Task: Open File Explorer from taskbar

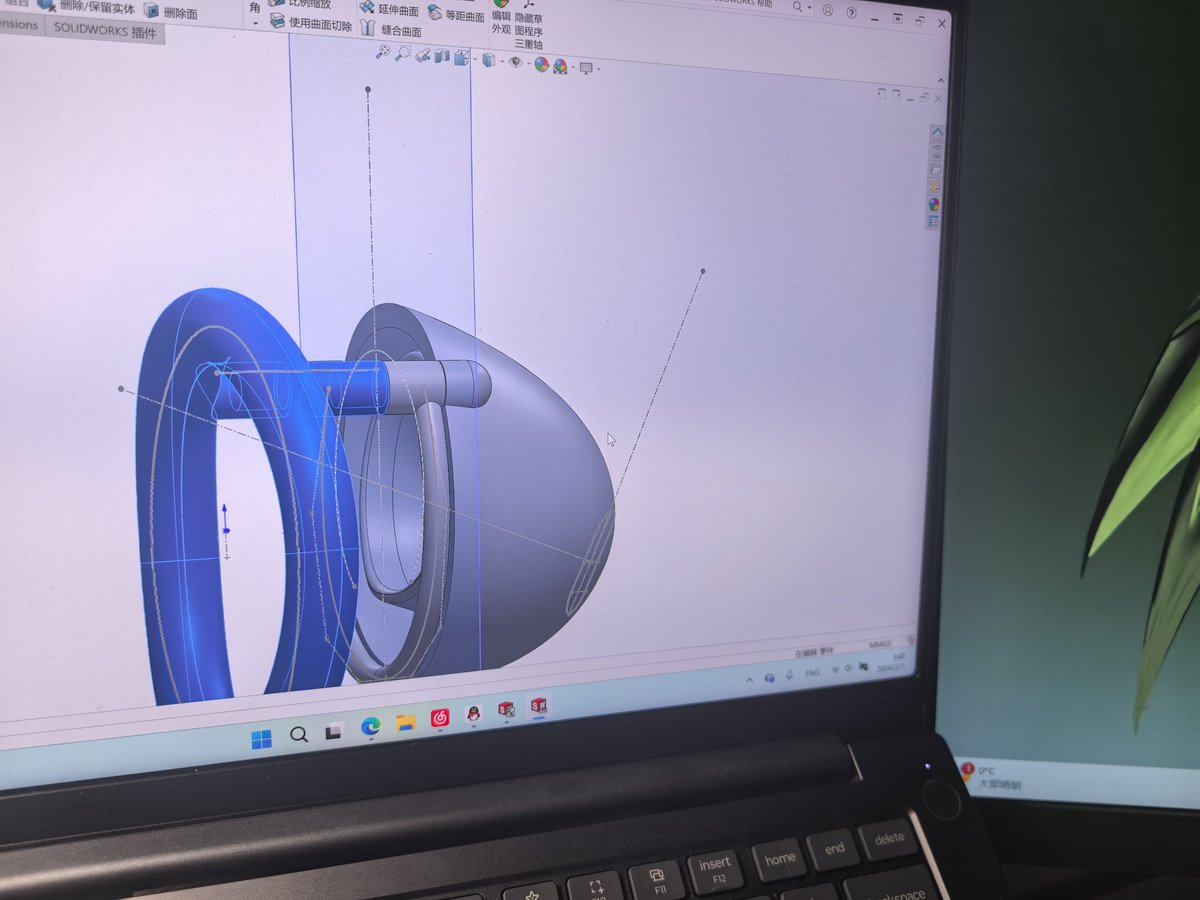Action: [405, 722]
